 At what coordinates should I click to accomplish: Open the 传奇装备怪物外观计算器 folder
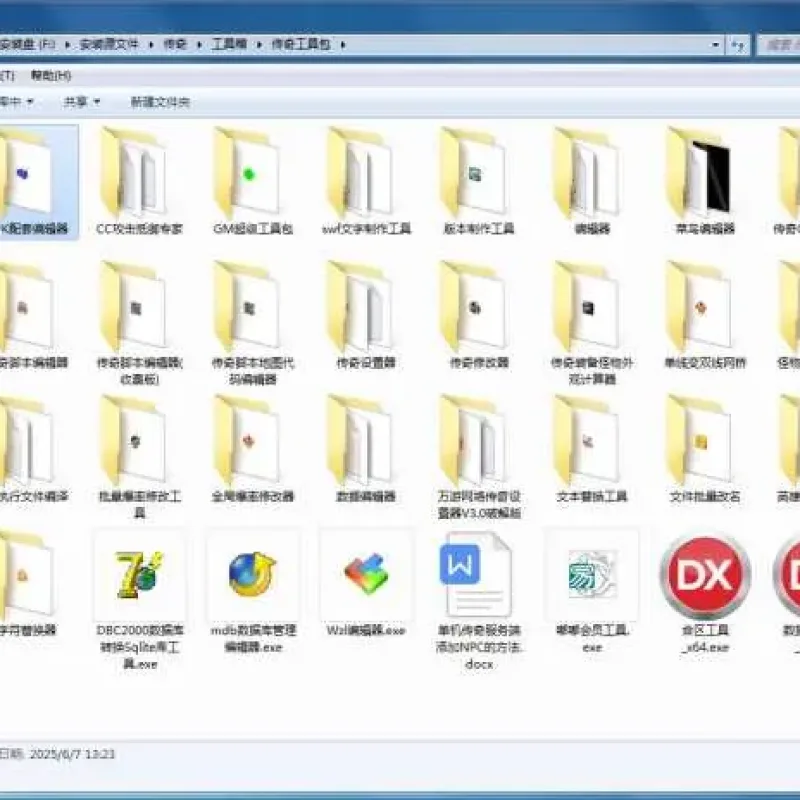tap(592, 322)
